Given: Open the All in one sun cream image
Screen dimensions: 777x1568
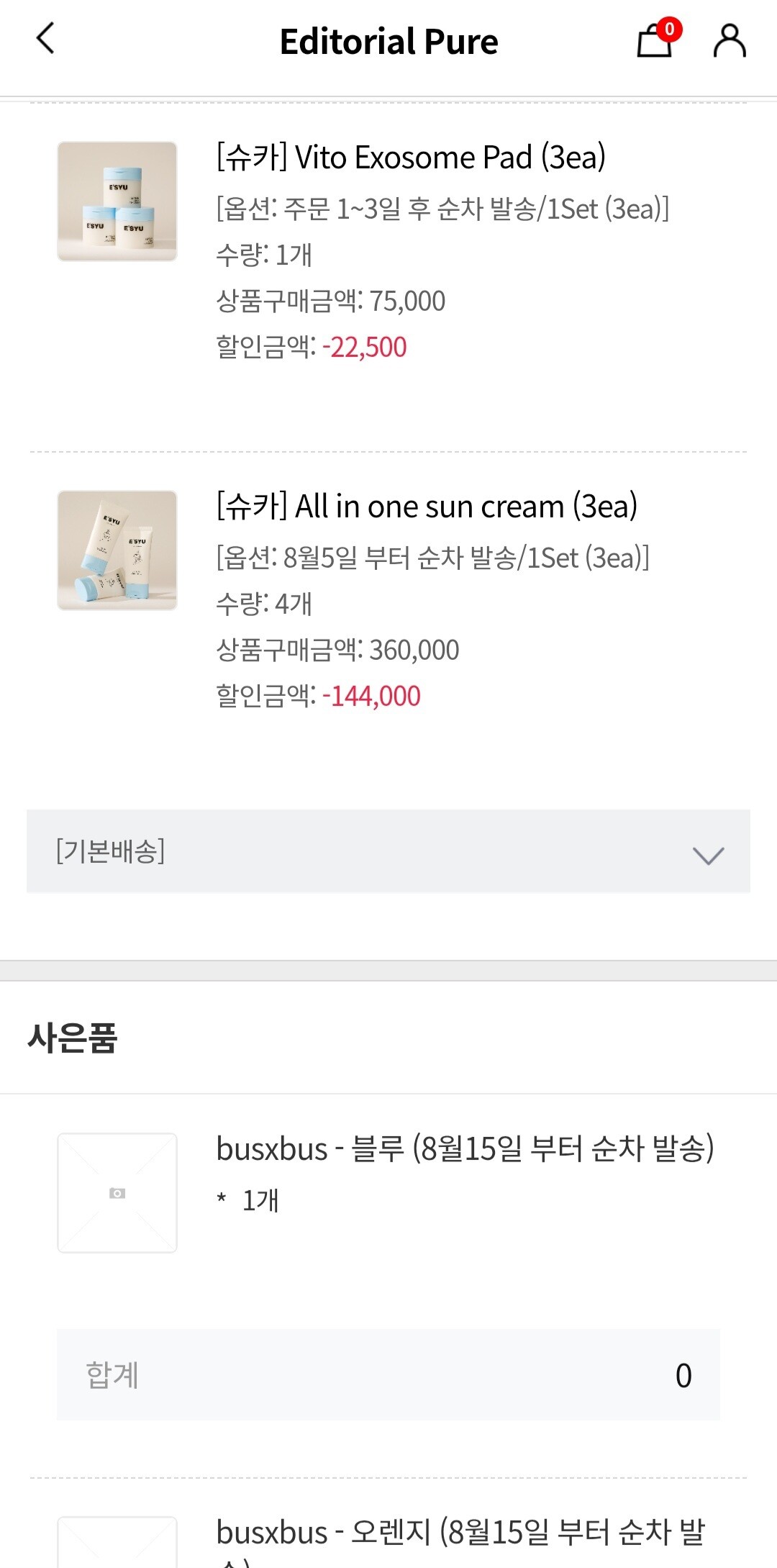Looking at the screenshot, I should 117,550.
